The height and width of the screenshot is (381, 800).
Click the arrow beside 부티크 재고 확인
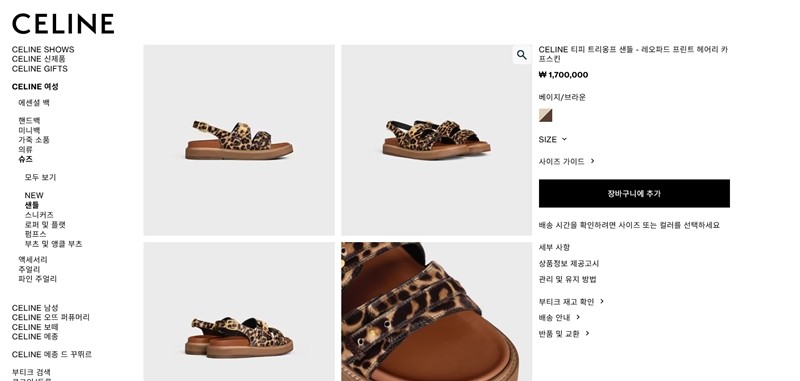pos(602,301)
